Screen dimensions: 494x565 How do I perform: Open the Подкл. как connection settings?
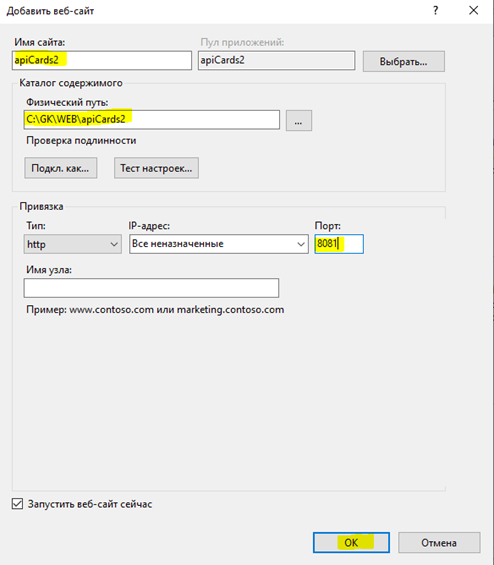[x=61, y=168]
